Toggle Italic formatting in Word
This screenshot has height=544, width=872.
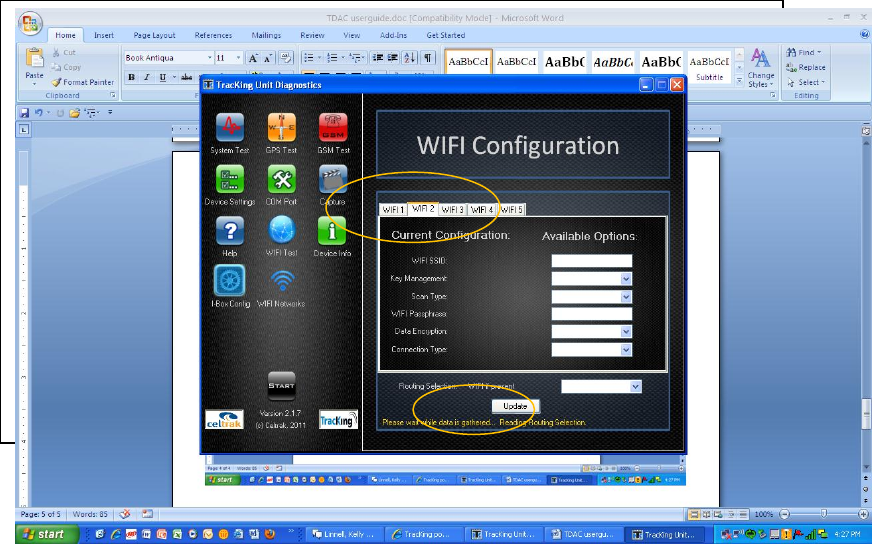coord(147,77)
